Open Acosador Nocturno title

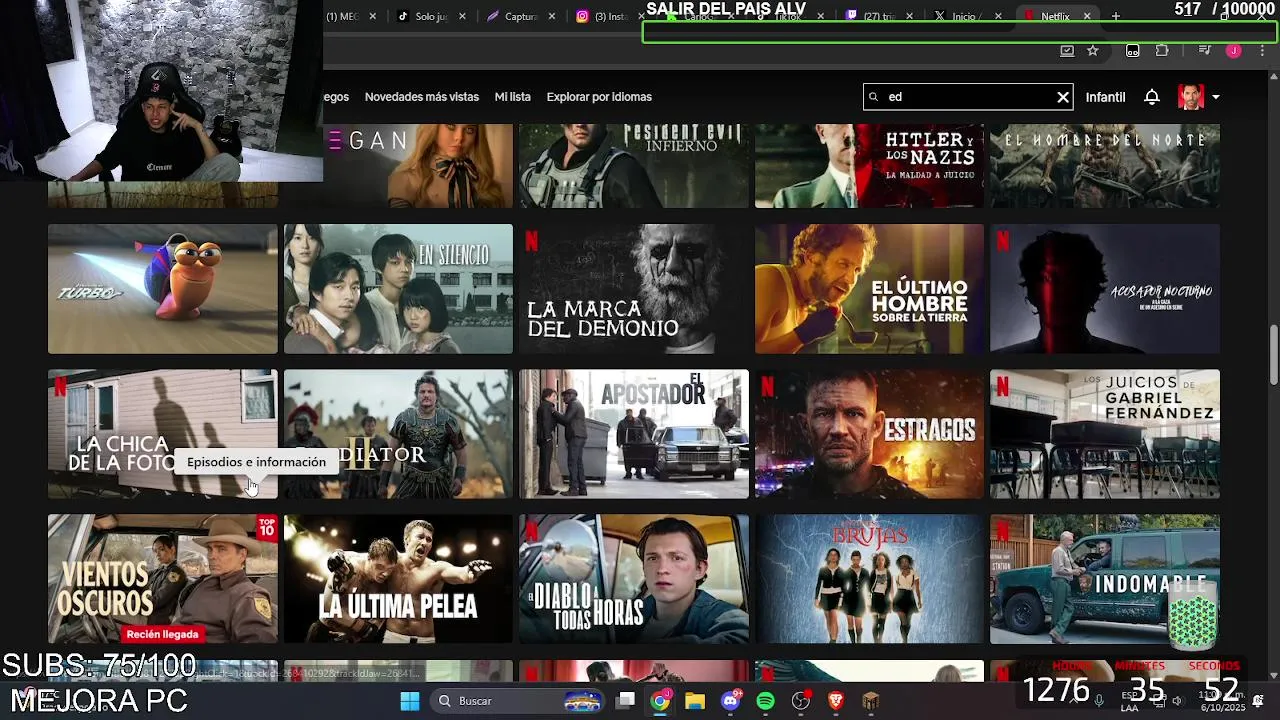1105,289
